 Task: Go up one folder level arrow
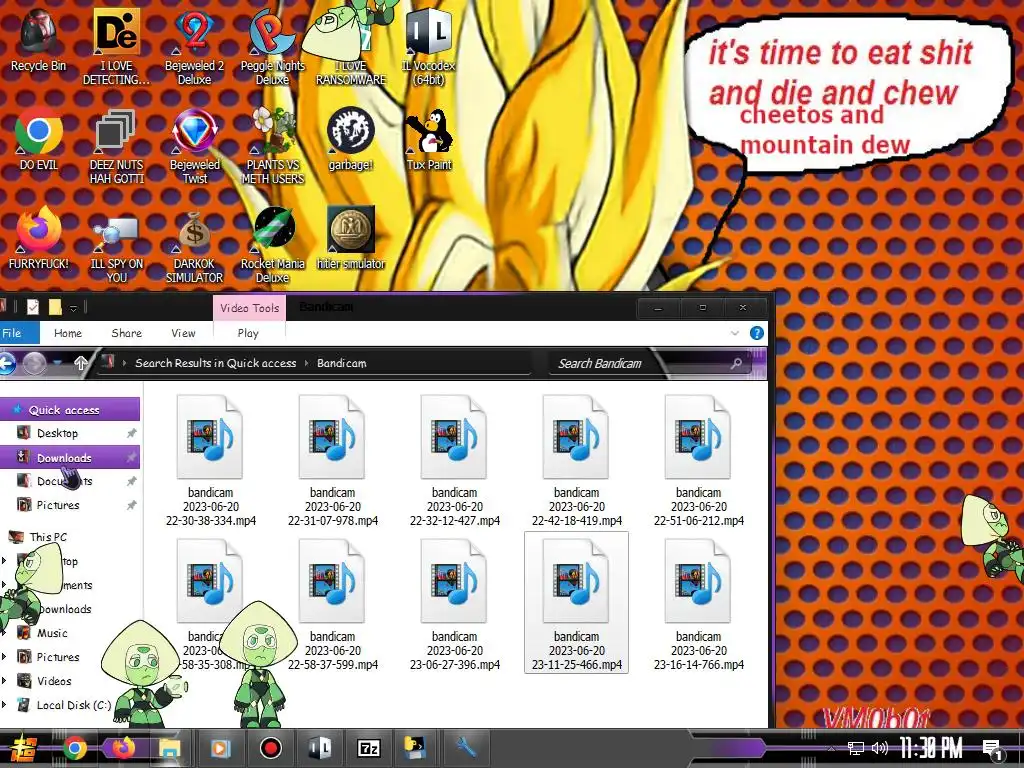pos(80,363)
